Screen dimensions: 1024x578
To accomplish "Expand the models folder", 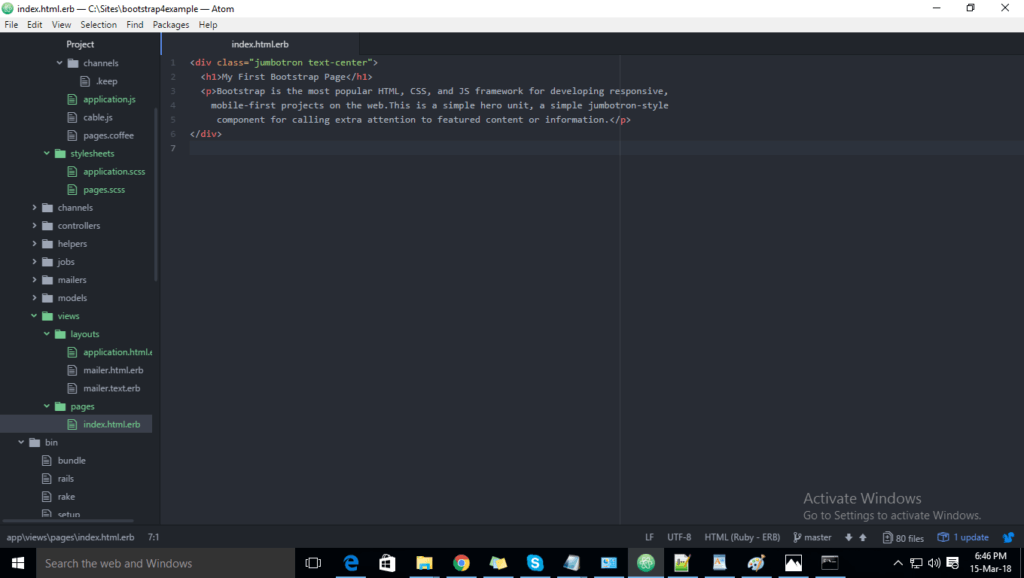I will click(x=34, y=298).
